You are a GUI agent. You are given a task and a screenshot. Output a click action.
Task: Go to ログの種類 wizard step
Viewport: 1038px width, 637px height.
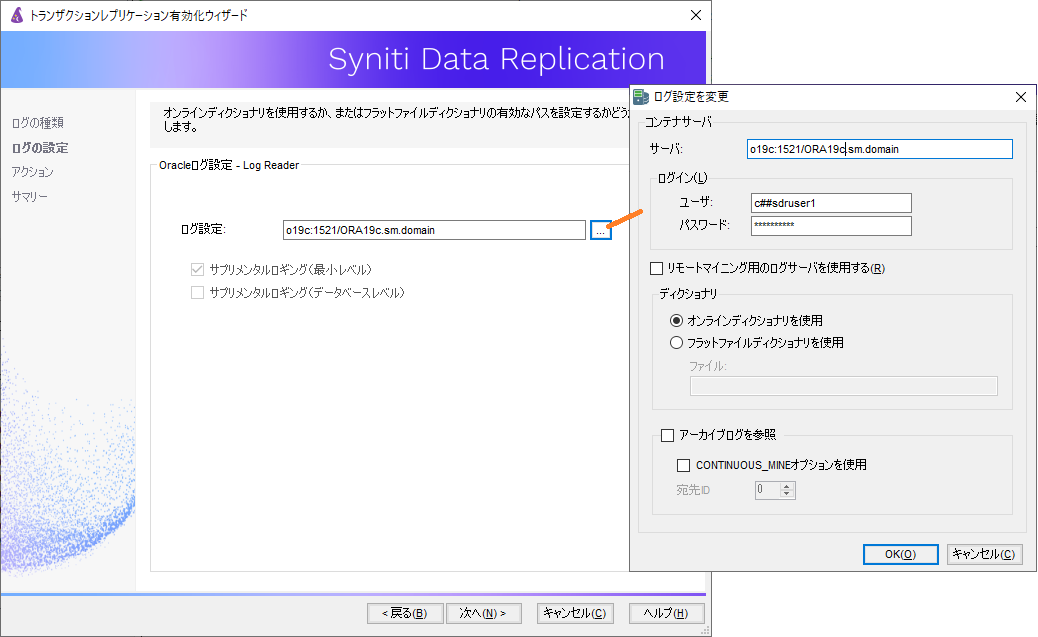point(38,123)
